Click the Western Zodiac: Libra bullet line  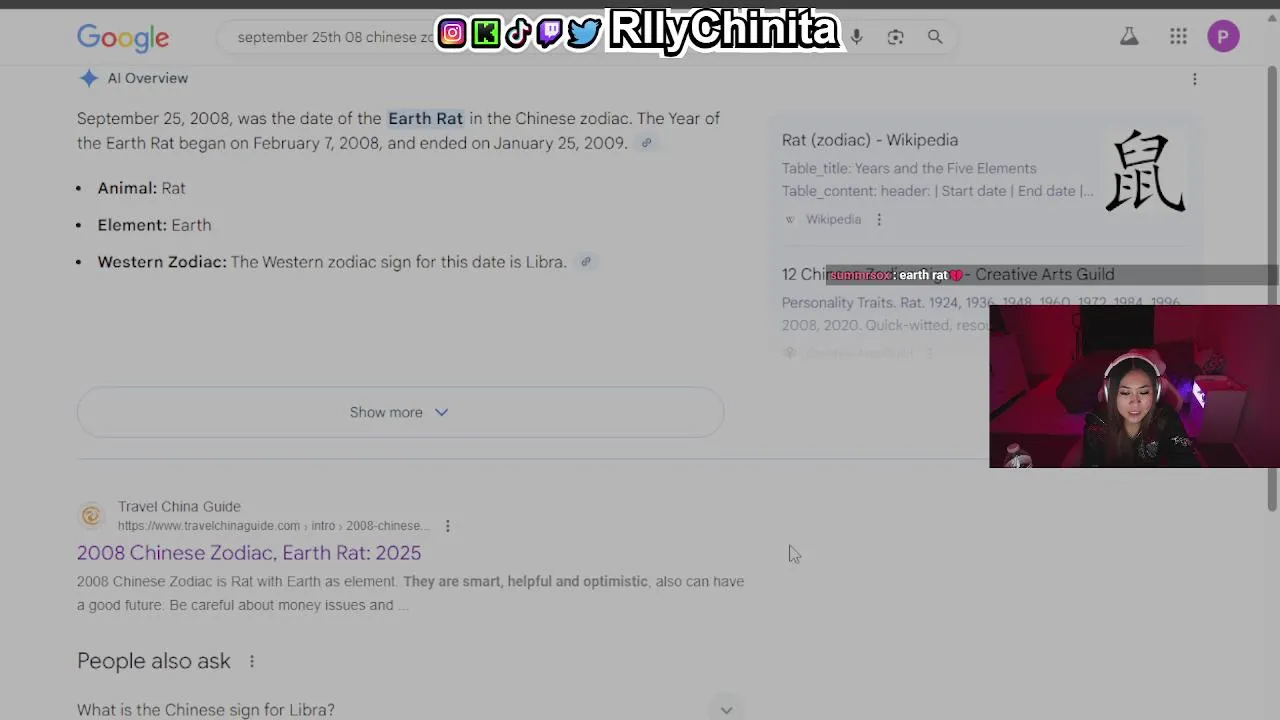coord(332,262)
